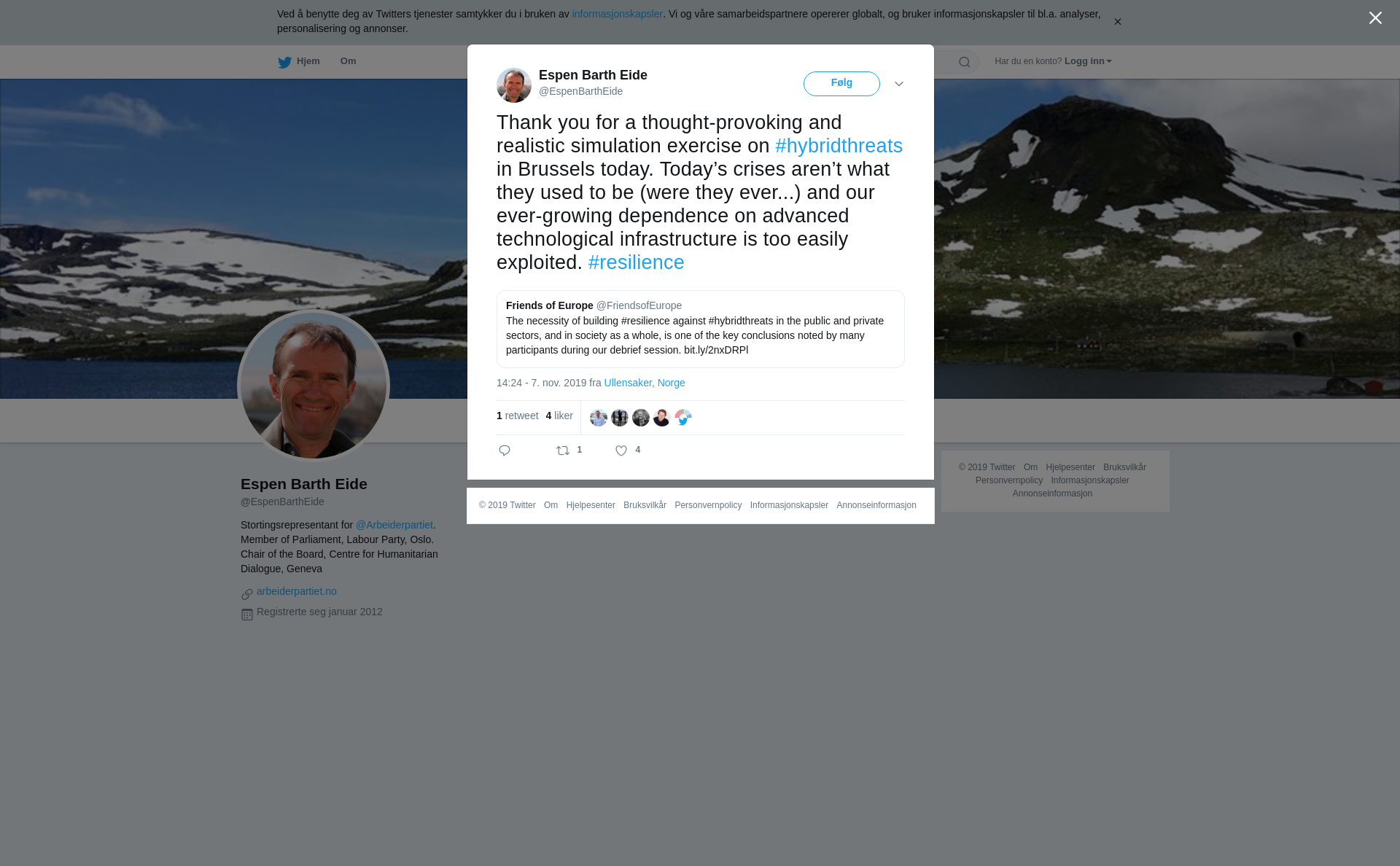Open the quoted Friends of Europe tweet
1400x866 pixels.
701,329
